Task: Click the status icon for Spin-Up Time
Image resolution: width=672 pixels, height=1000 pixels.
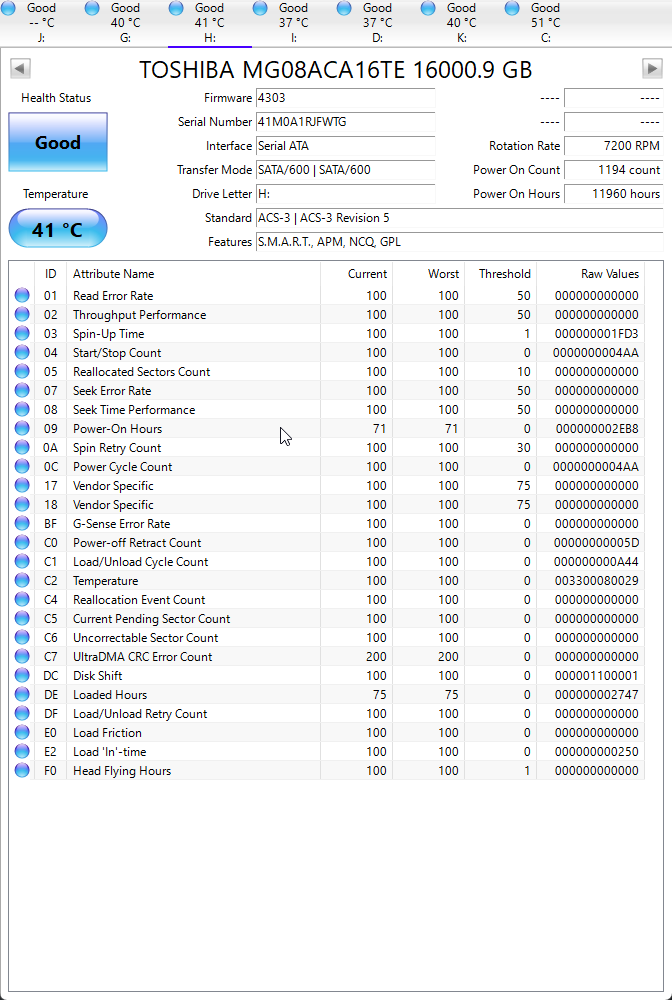Action: 22,334
